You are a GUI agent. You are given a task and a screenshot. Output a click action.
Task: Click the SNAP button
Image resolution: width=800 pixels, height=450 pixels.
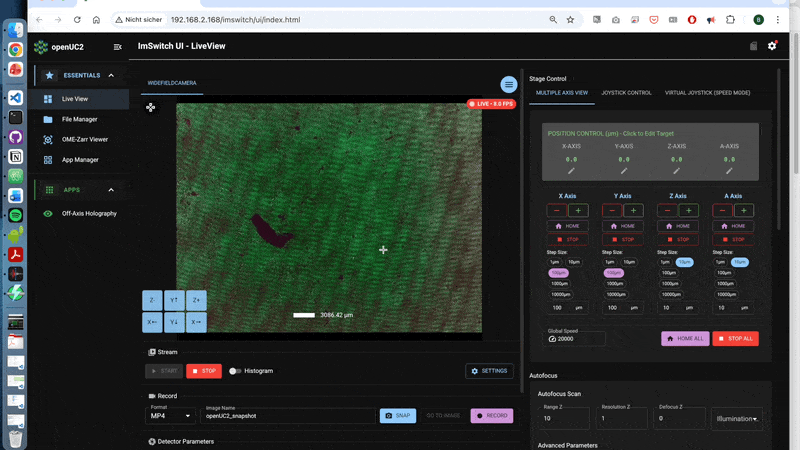397,415
